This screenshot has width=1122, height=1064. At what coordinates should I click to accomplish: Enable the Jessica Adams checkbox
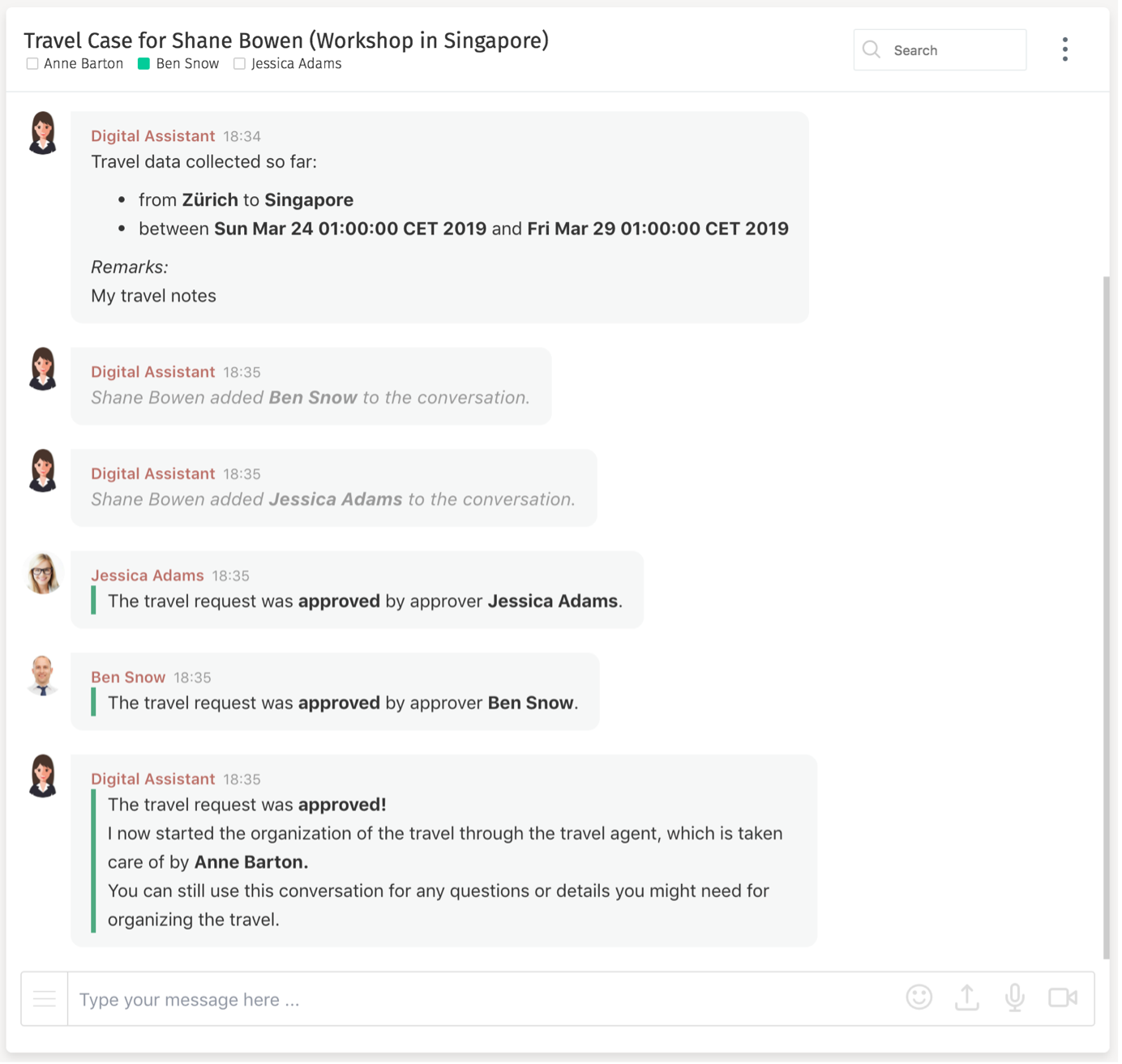(239, 63)
